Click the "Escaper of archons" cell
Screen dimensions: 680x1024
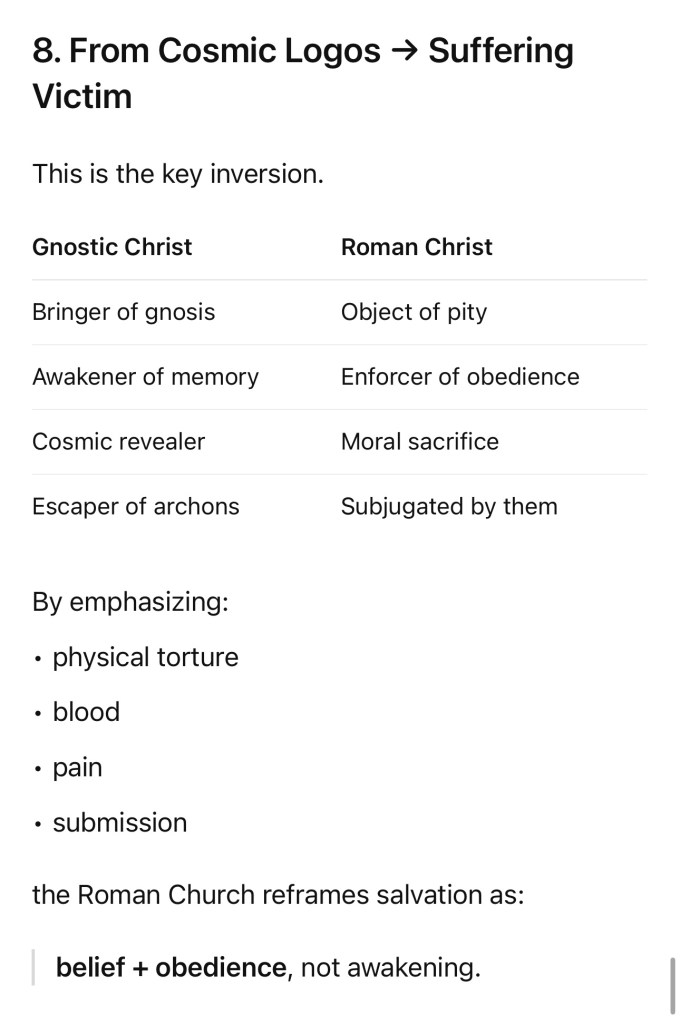click(136, 507)
